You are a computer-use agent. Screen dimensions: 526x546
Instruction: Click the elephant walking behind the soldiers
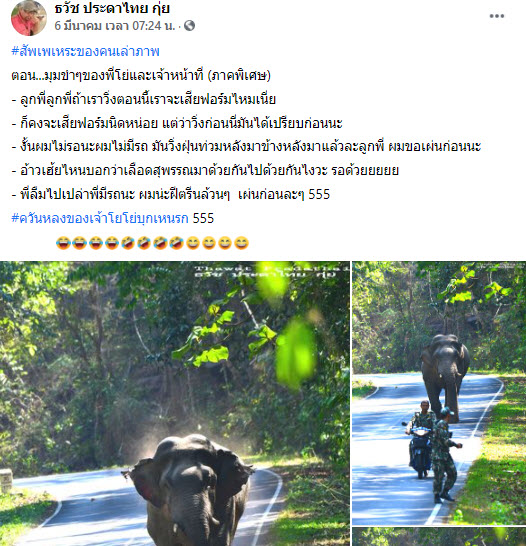click(445, 377)
